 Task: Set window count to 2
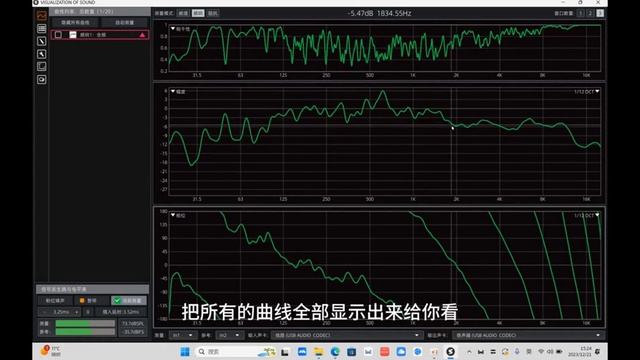590,13
